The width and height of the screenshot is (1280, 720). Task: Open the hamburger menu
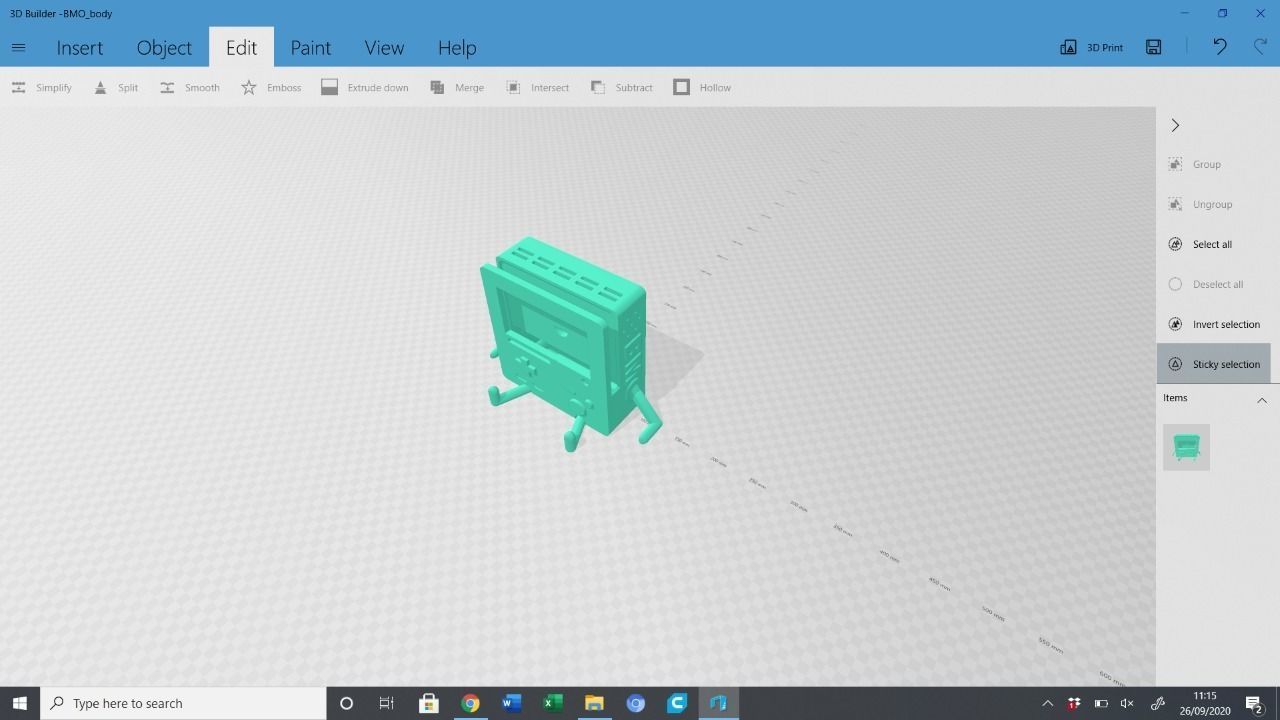click(x=18, y=47)
